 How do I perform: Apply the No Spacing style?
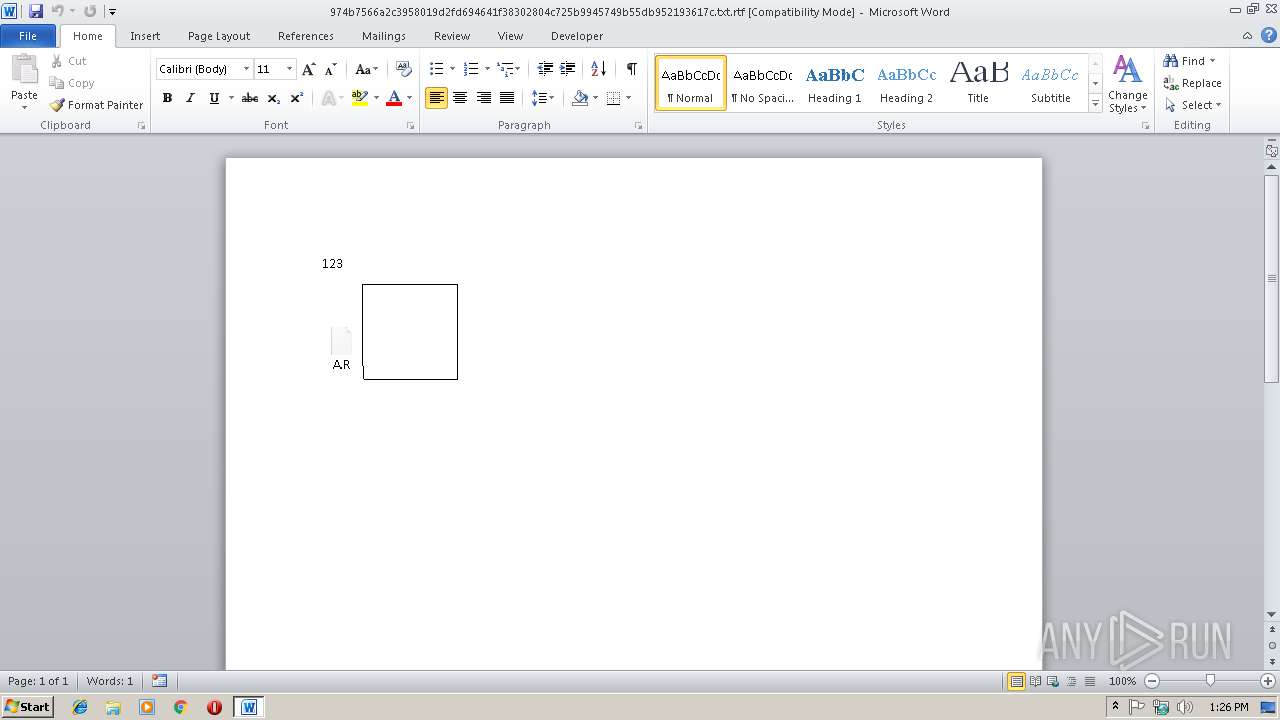pos(762,83)
